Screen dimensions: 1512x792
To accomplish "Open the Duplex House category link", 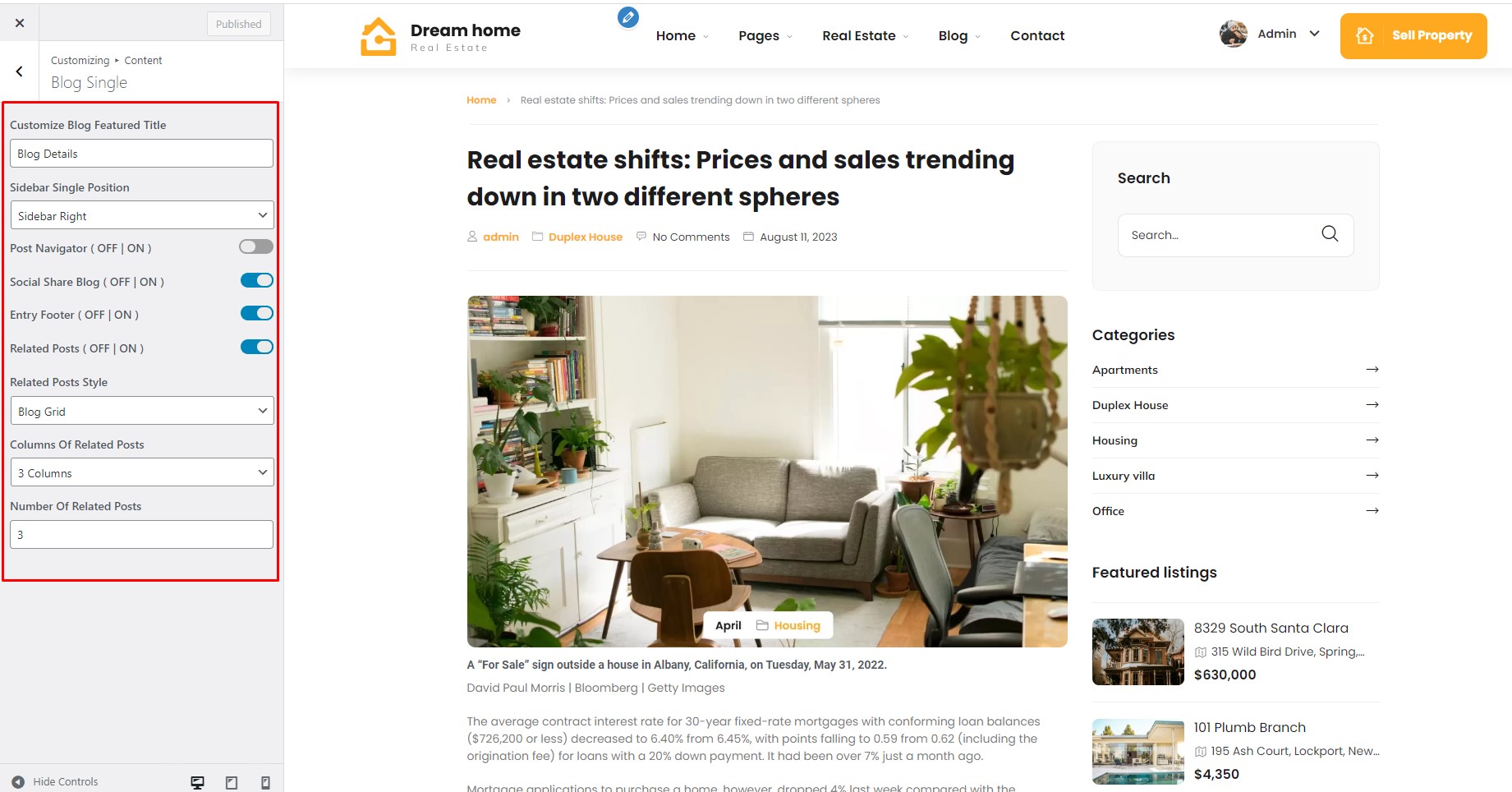I will (1129, 405).
